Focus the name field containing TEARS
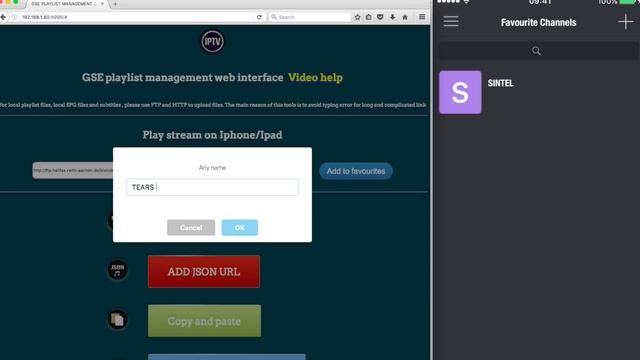 (212, 187)
